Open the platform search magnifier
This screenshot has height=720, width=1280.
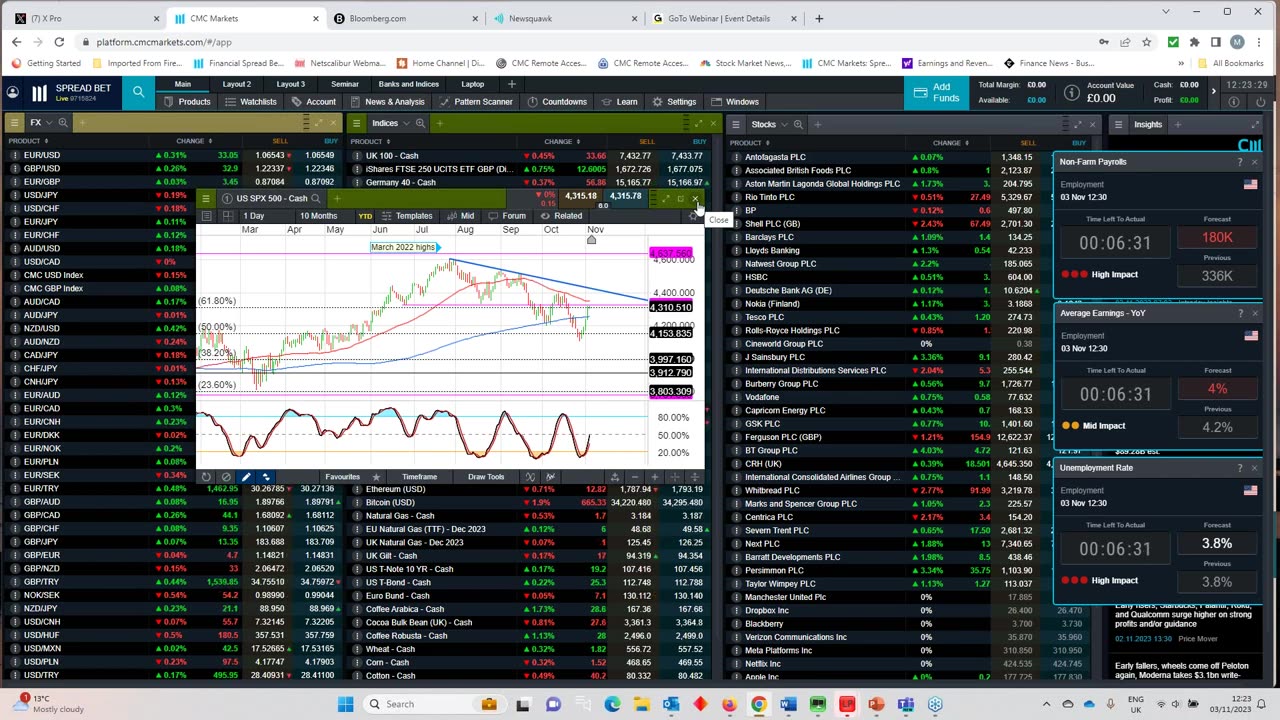[138, 93]
